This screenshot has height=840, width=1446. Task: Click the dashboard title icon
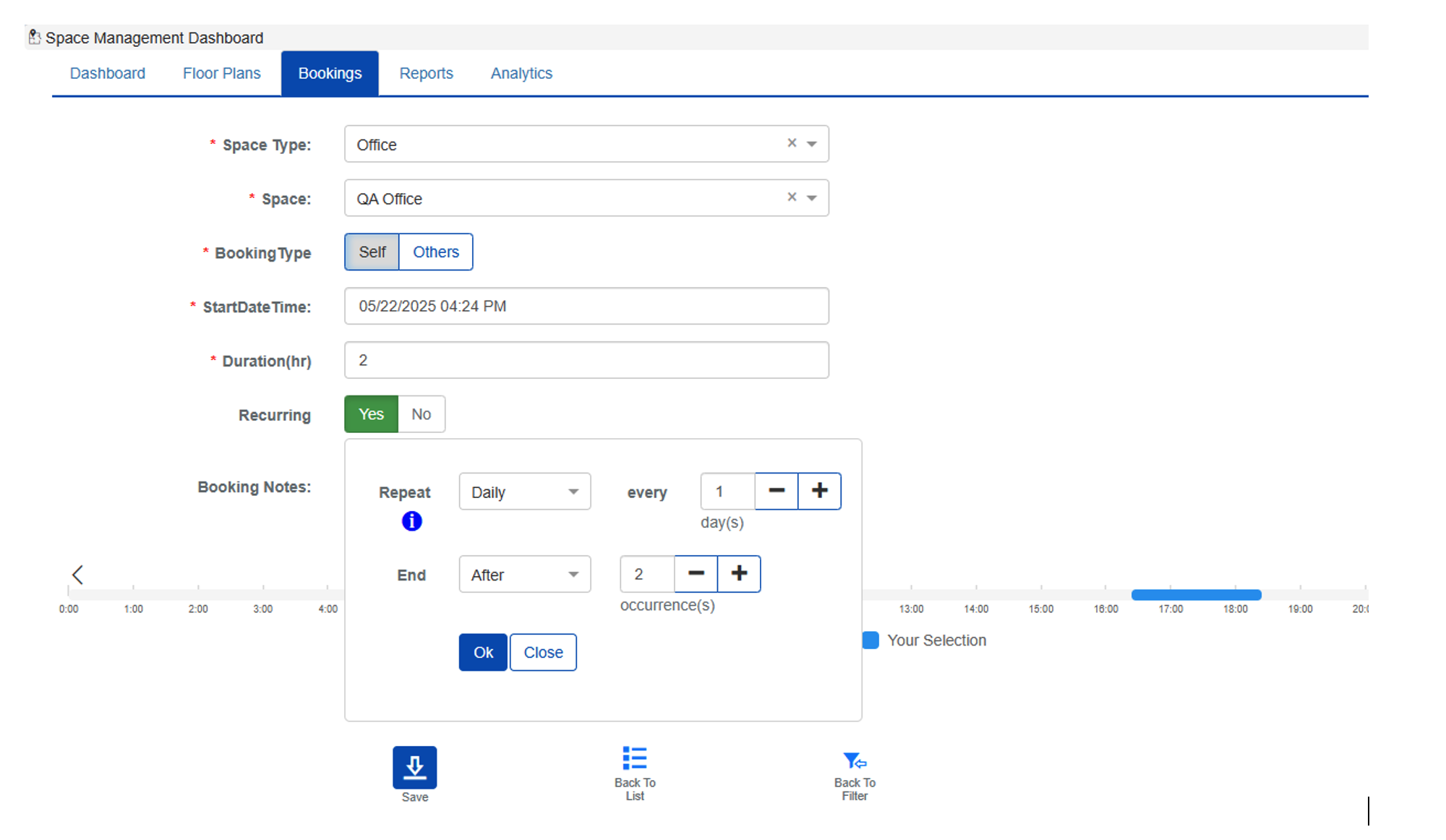[34, 37]
